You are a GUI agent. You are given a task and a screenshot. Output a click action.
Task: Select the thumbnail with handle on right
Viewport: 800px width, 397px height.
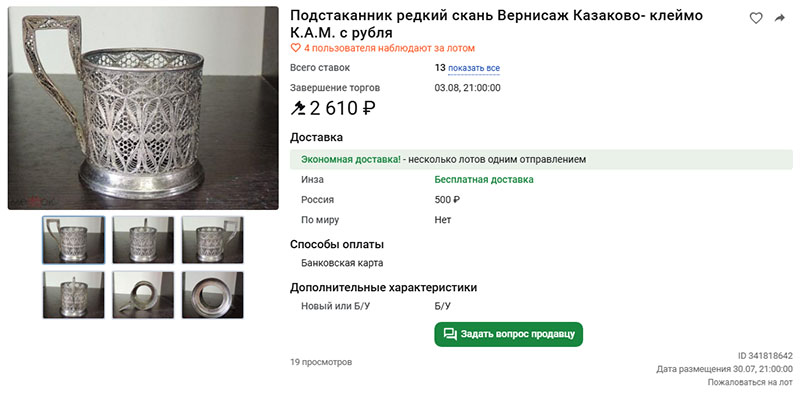pos(212,240)
